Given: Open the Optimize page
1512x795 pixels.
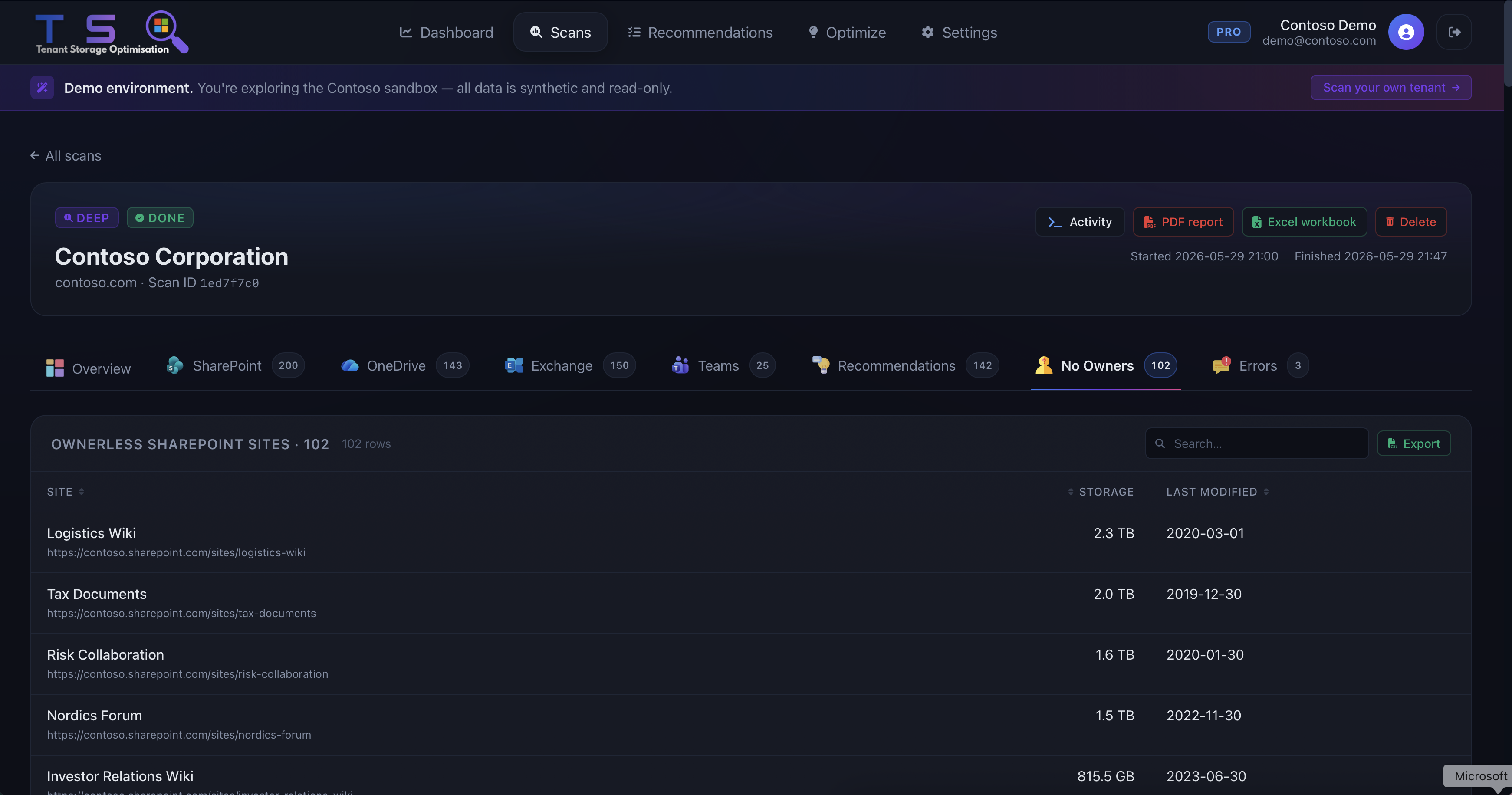Looking at the screenshot, I should (x=847, y=32).
